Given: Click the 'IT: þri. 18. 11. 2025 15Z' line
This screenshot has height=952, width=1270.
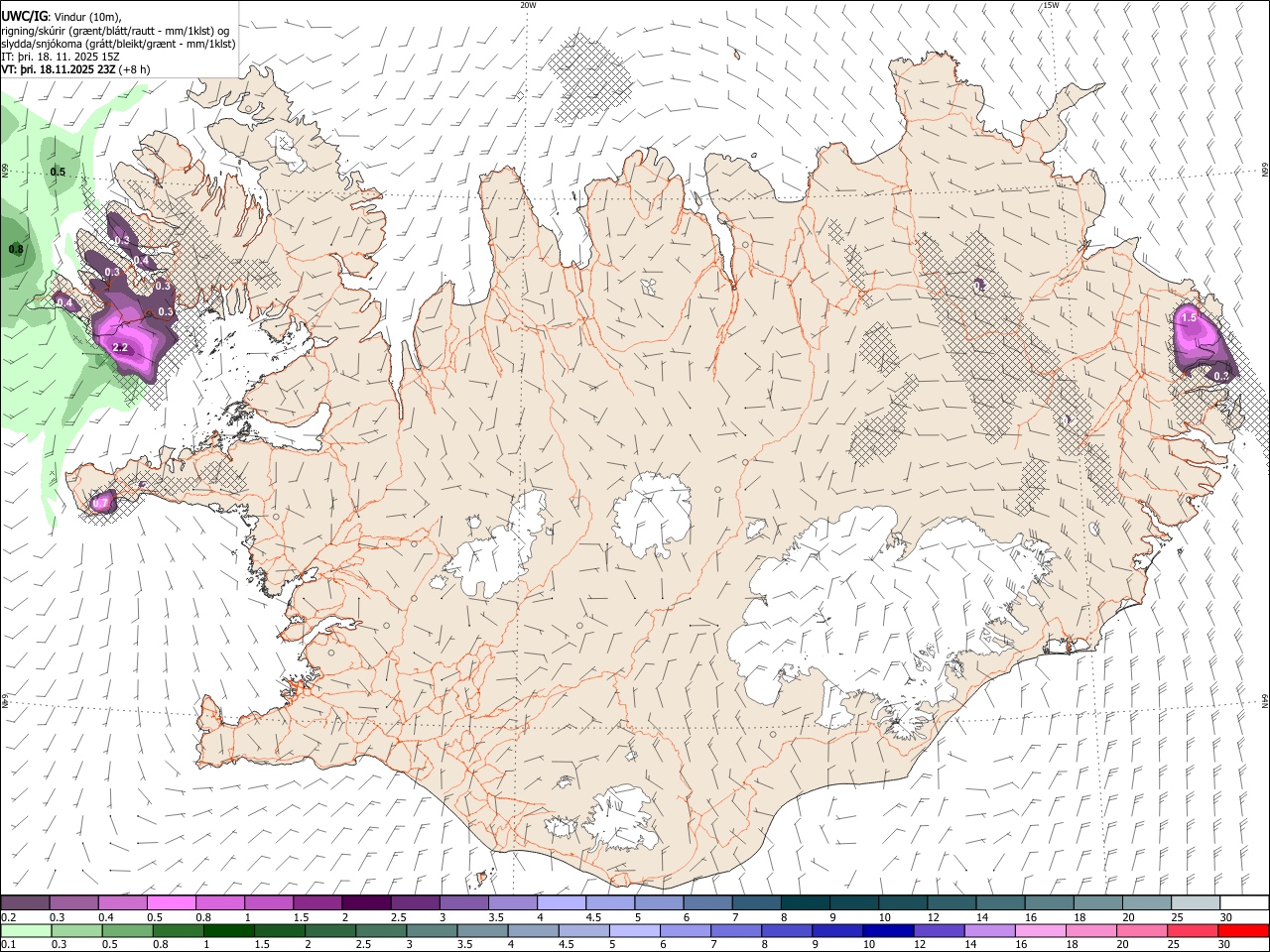Looking at the screenshot, I should [x=59, y=57].
